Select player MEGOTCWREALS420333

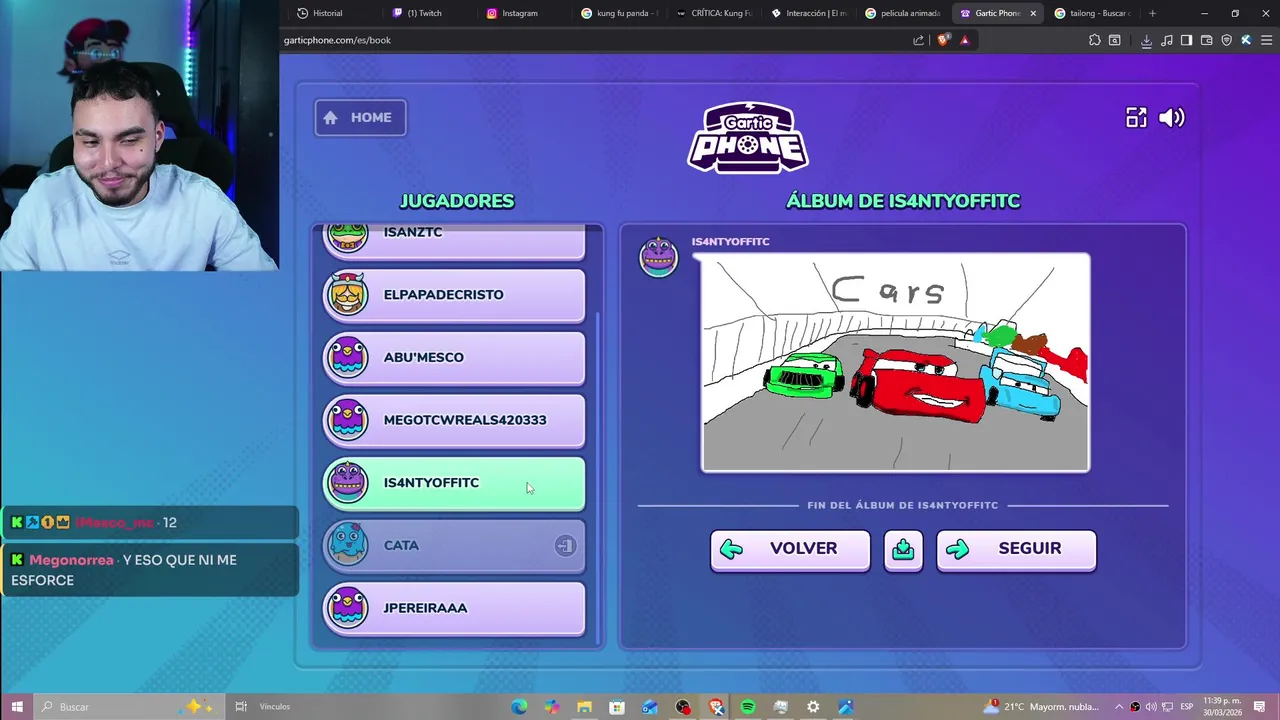pyautogui.click(x=454, y=421)
